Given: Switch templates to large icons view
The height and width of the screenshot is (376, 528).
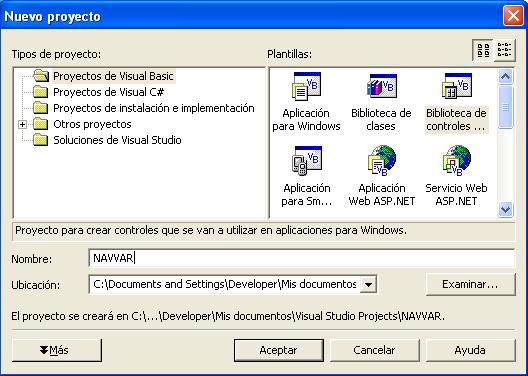Looking at the screenshot, I should tap(483, 50).
